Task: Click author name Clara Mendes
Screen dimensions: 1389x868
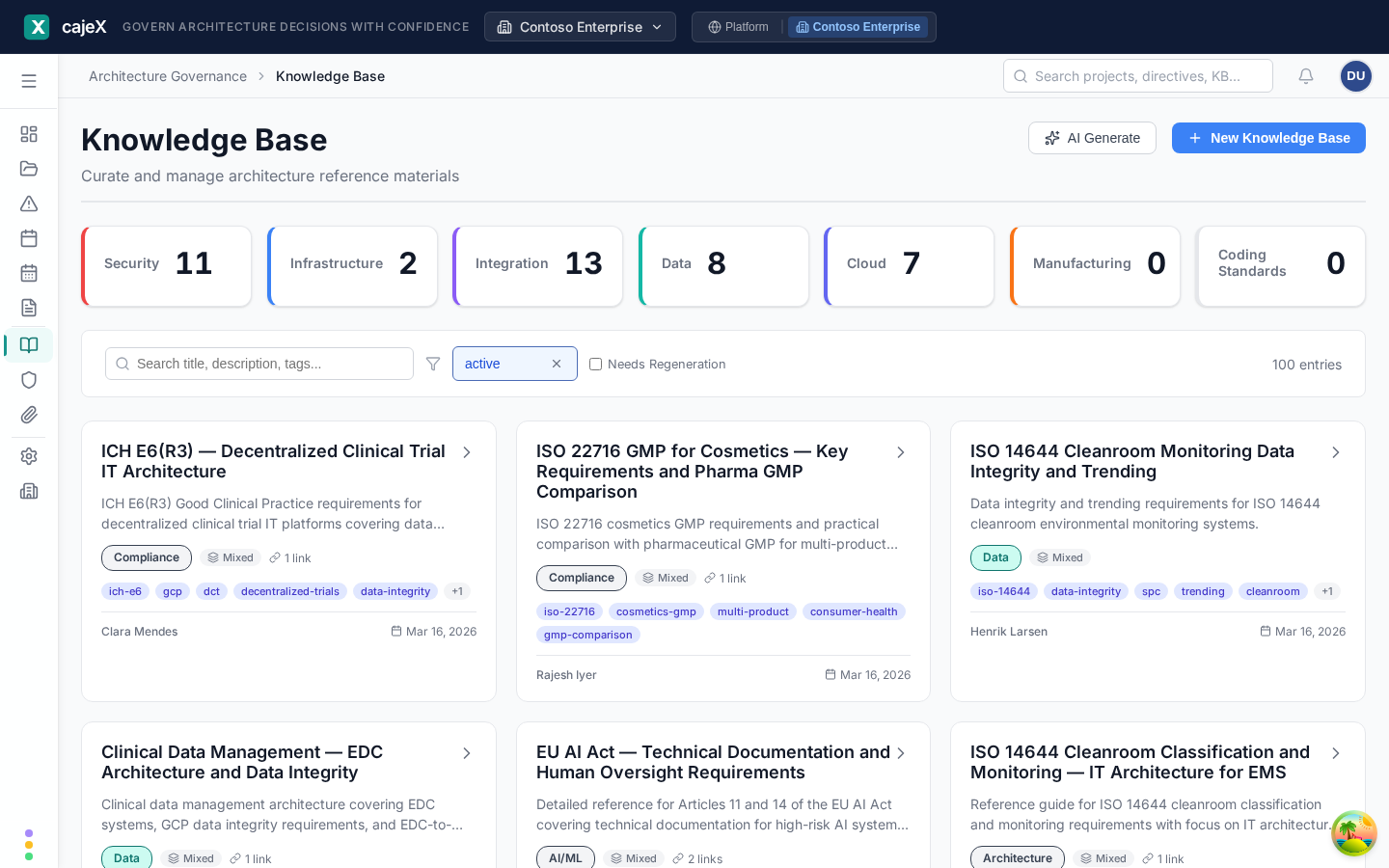Action: coord(140,632)
